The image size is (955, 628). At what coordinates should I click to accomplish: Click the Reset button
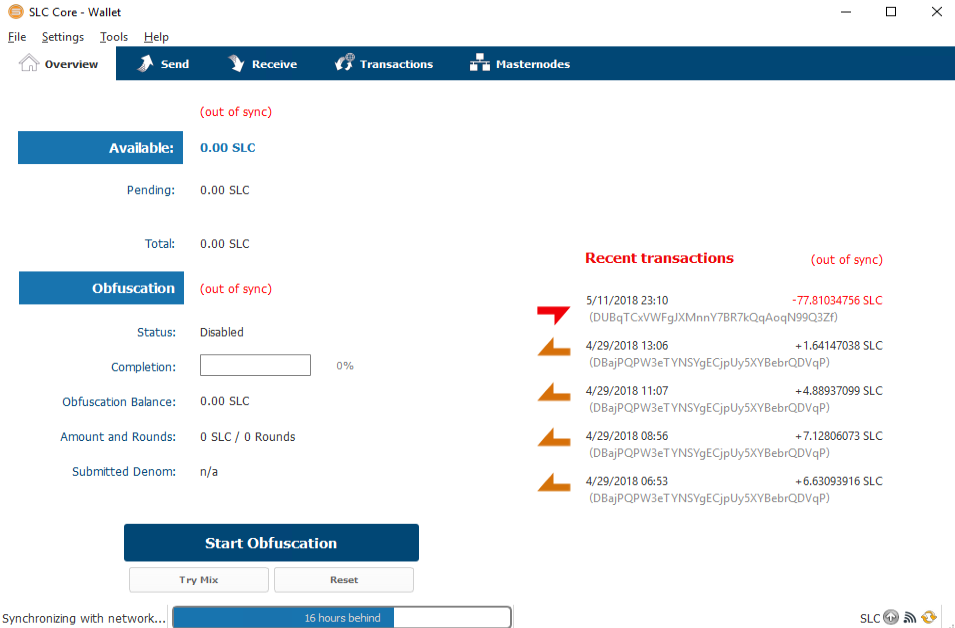pyautogui.click(x=344, y=580)
